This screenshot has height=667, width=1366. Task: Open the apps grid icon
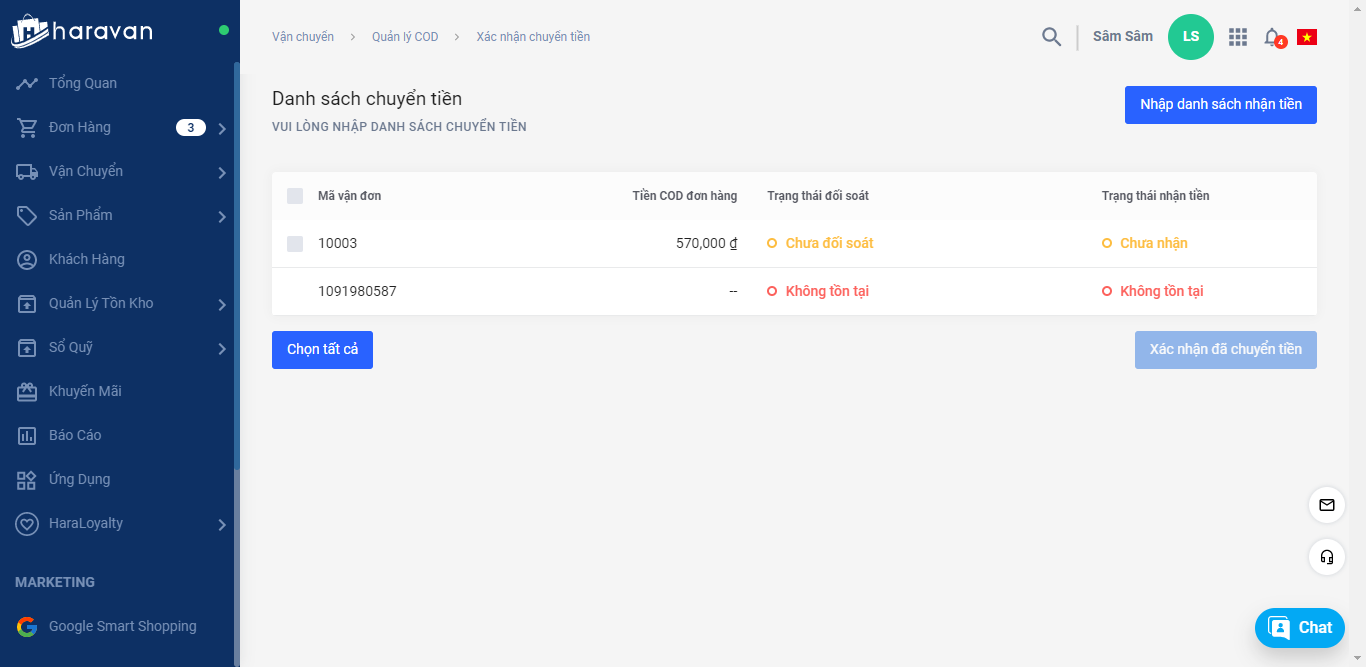point(1238,37)
